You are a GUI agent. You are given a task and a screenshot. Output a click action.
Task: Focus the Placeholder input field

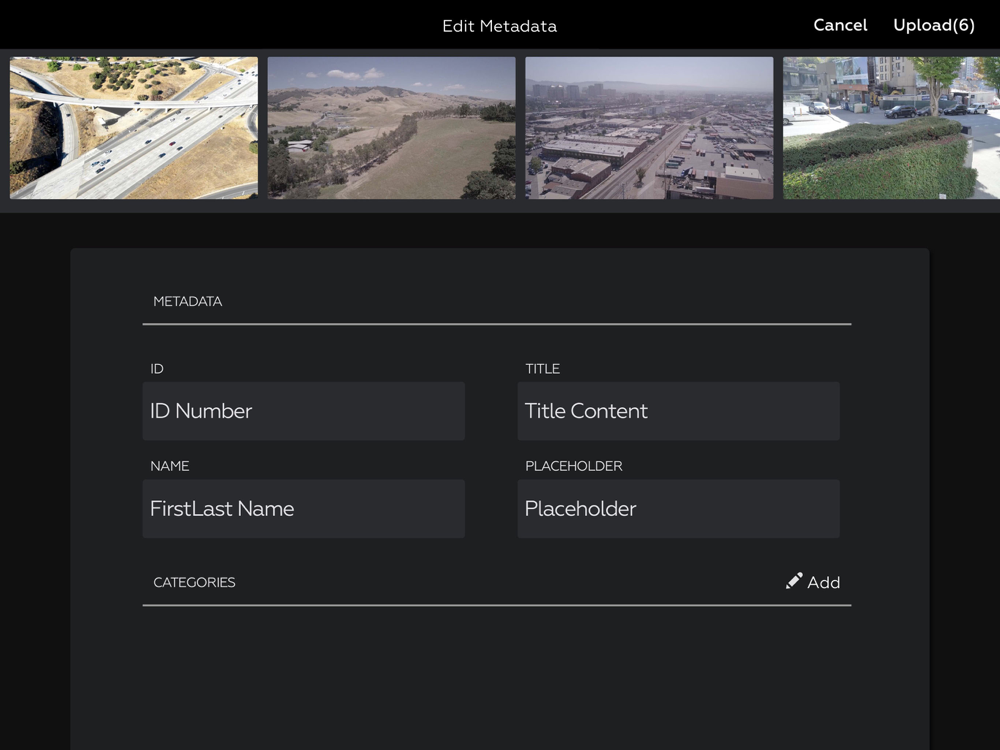tap(679, 509)
